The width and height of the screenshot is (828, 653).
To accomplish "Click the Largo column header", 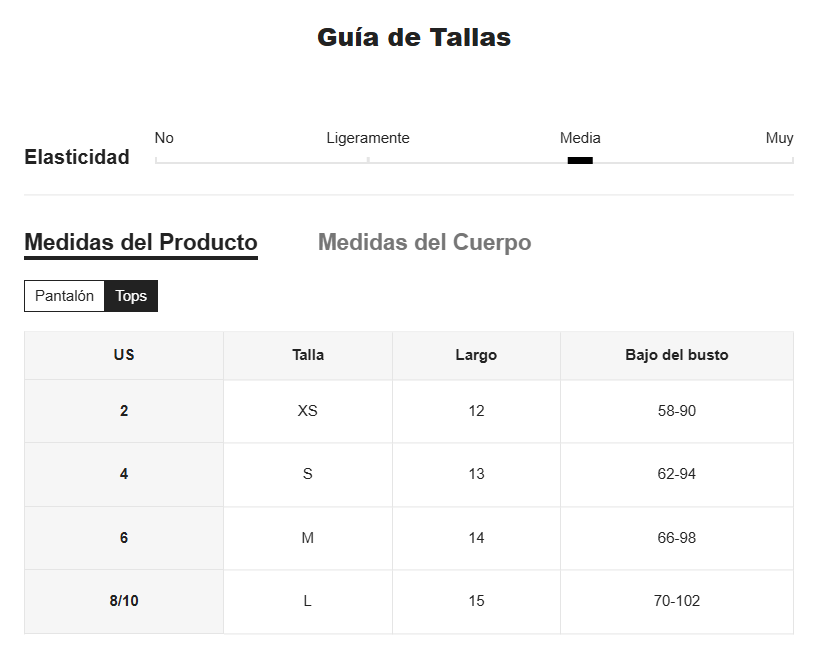I will [x=476, y=355].
